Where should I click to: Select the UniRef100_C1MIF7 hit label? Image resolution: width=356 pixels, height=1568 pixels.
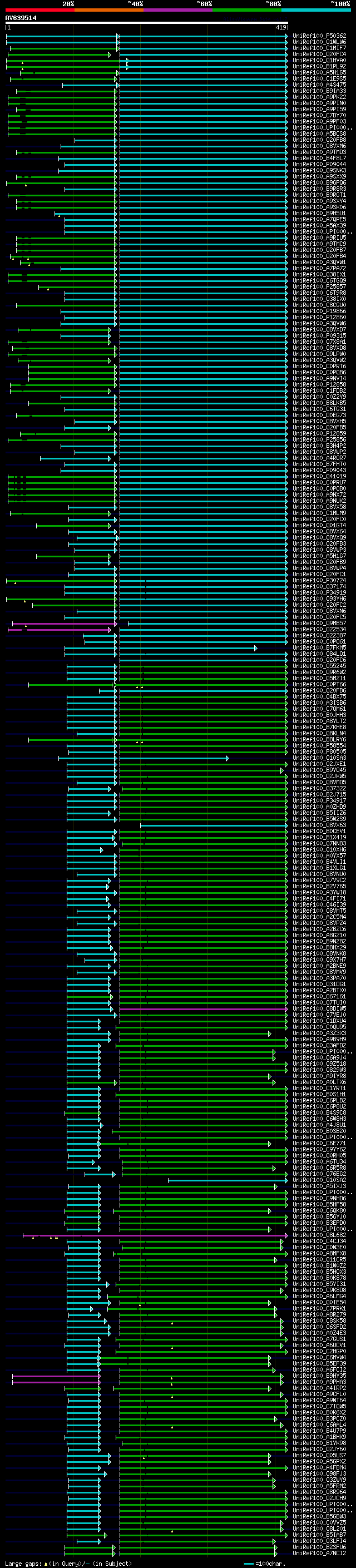coord(319,48)
